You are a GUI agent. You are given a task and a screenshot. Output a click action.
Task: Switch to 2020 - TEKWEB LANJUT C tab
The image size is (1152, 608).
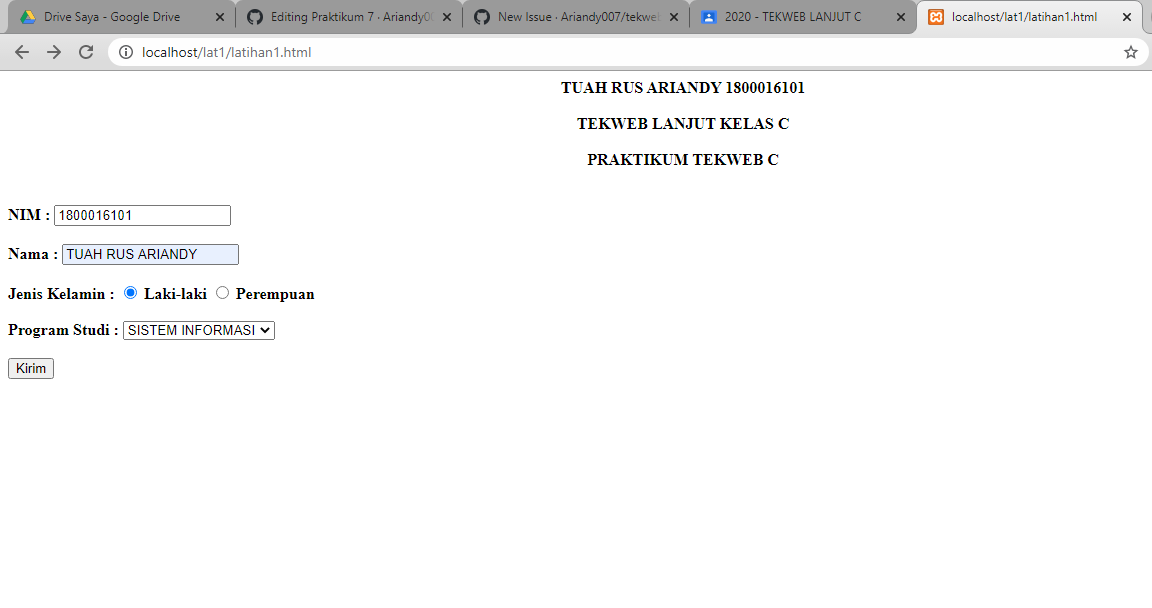(803, 17)
